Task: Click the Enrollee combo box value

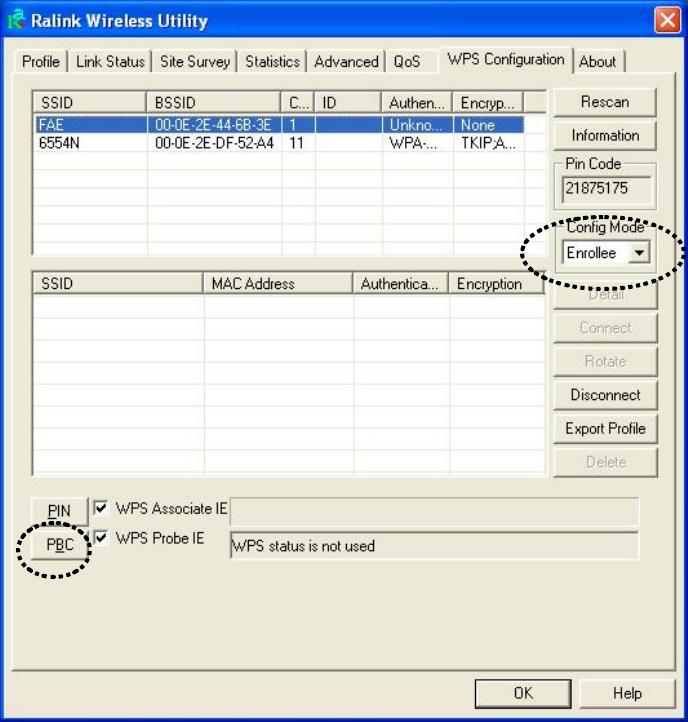Action: [x=595, y=253]
